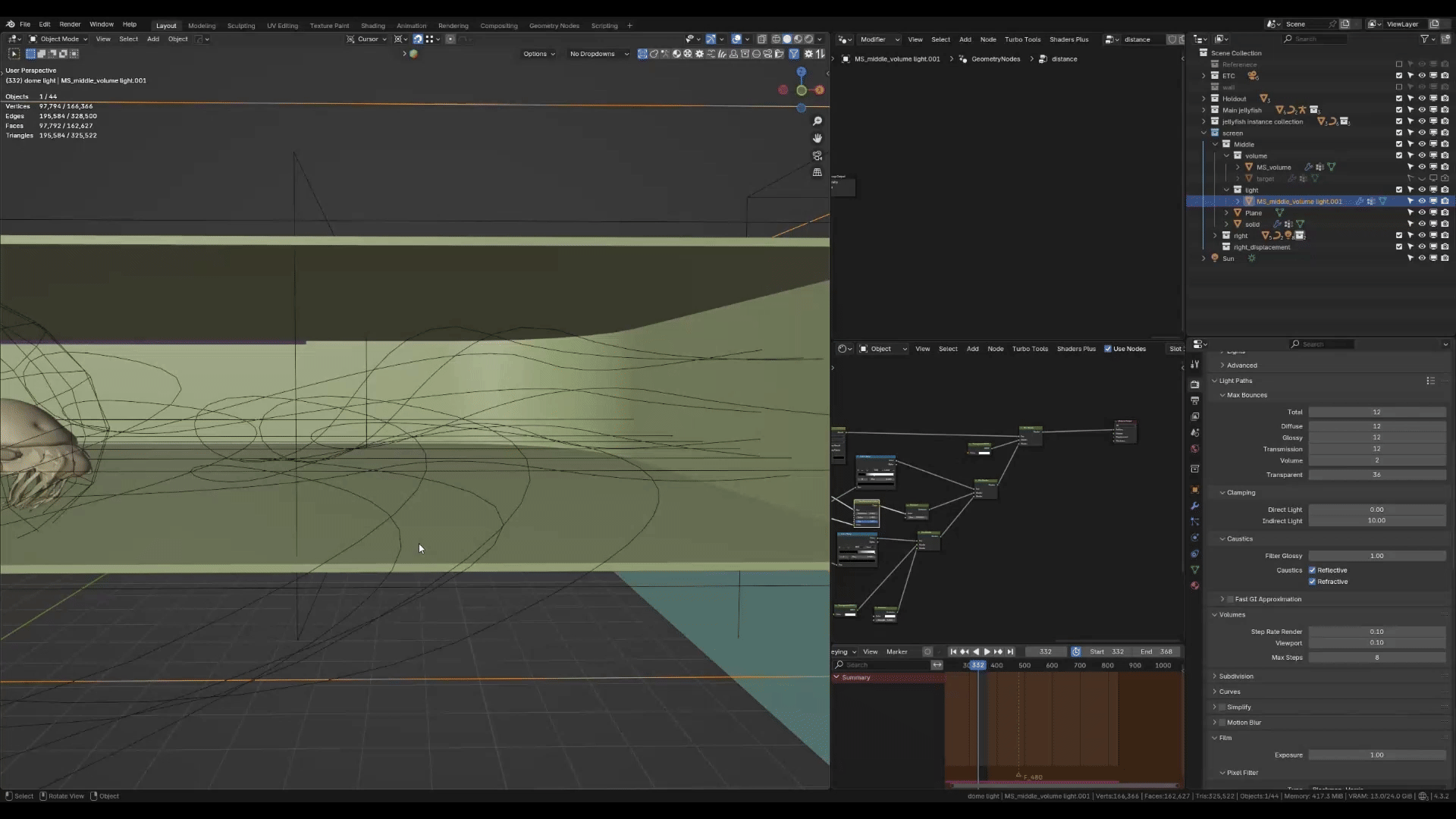Expand the Main jellyfish collection
Viewport: 1456px width, 819px height.
(1203, 110)
